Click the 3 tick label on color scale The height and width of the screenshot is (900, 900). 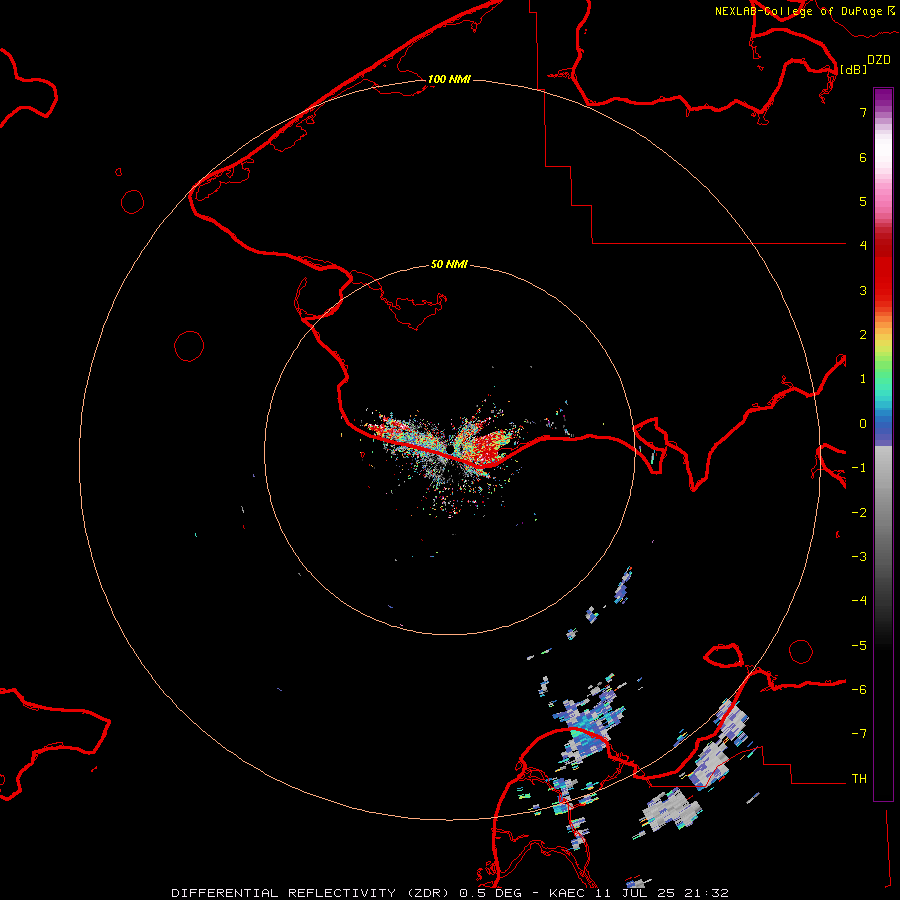[x=863, y=290]
